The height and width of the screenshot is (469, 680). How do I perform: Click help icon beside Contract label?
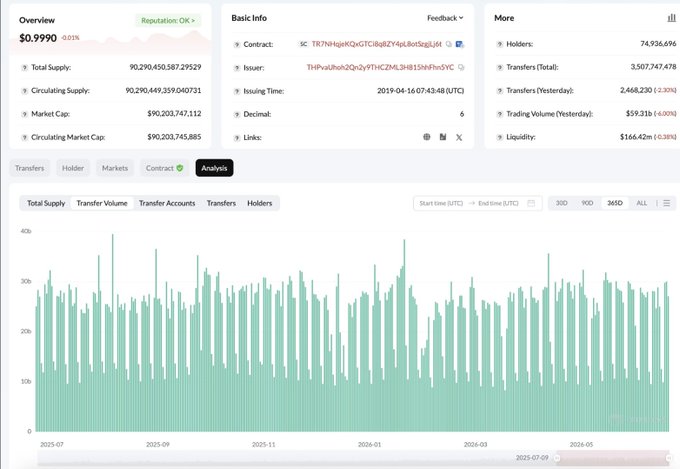point(237,45)
